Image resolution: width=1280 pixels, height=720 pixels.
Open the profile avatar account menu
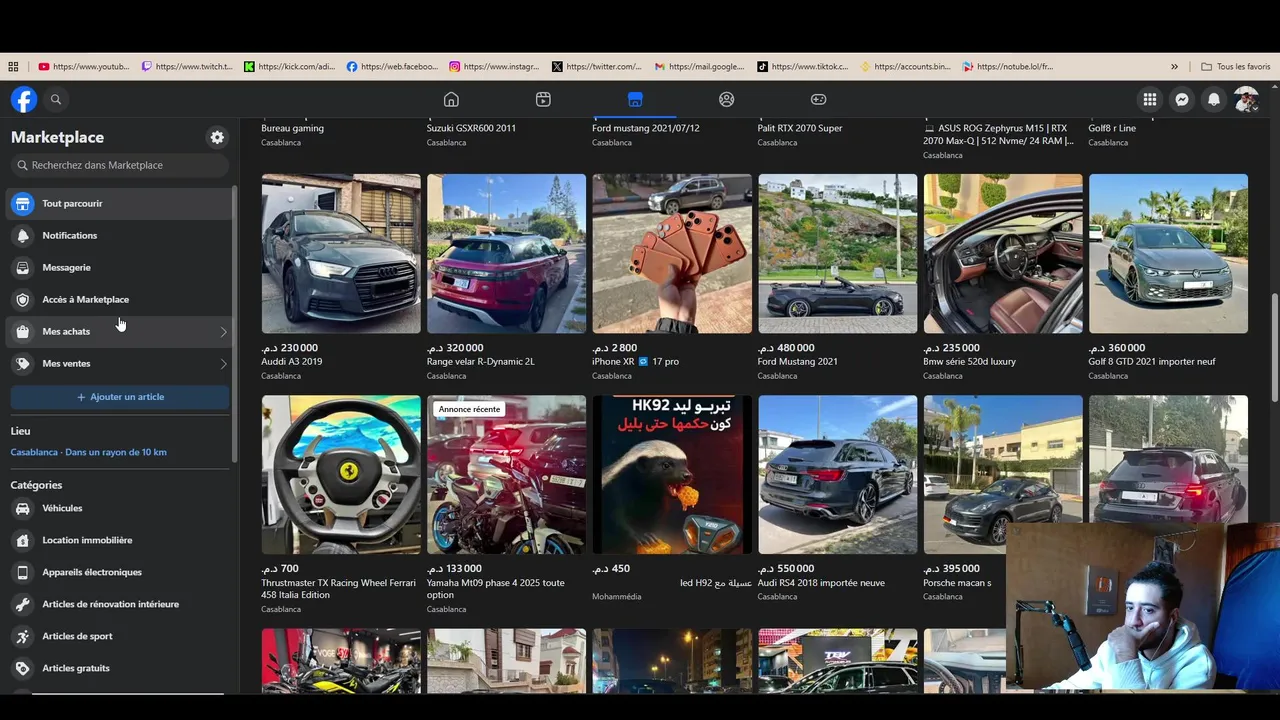(x=1246, y=99)
